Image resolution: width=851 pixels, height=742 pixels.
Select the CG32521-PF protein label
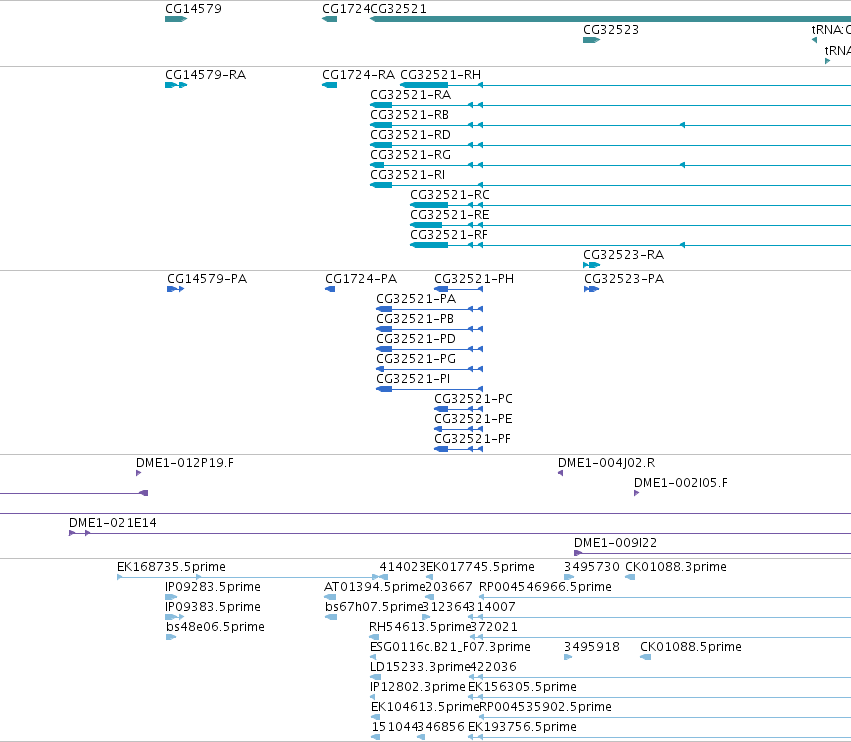pos(472,439)
